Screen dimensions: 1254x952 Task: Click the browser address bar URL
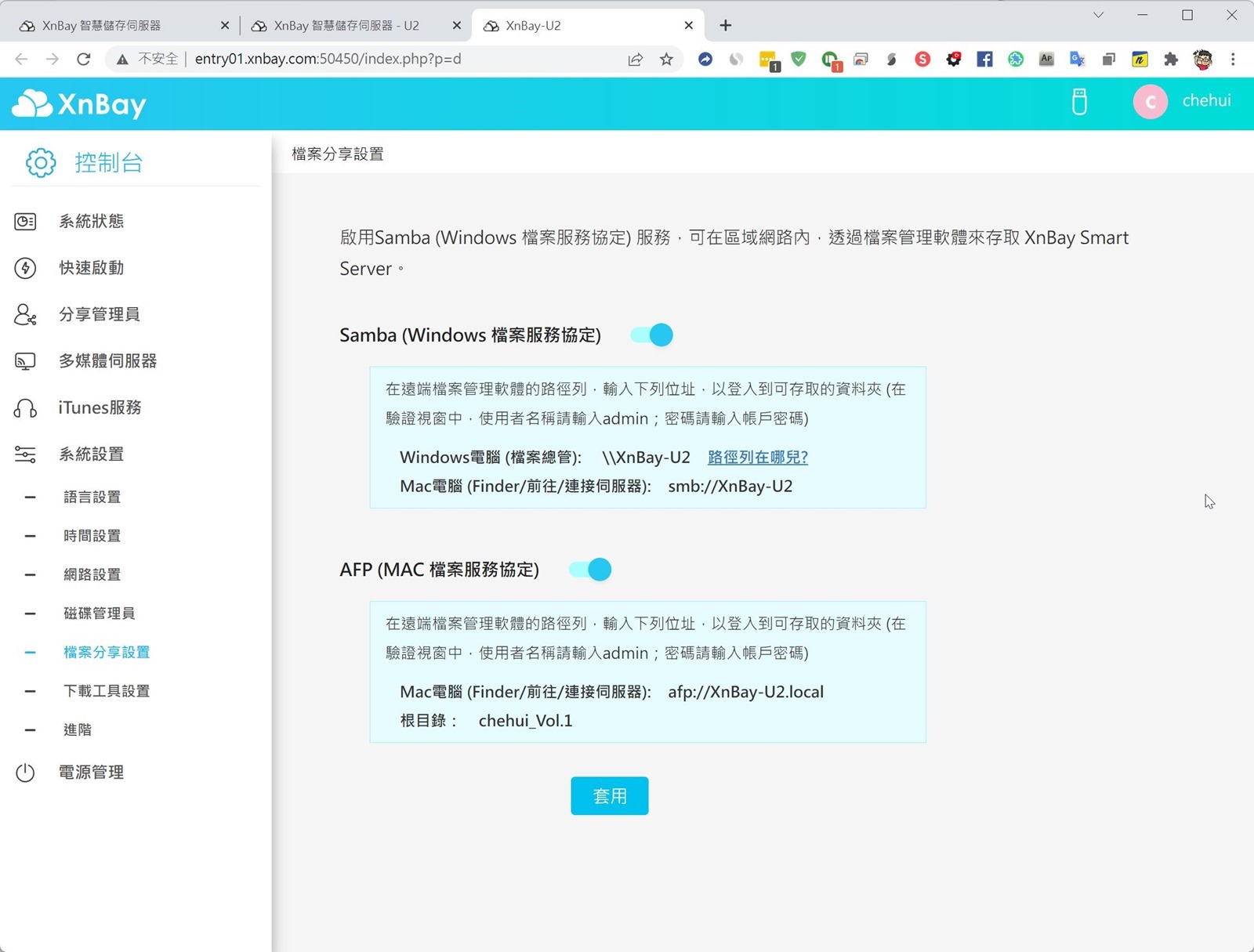click(328, 59)
